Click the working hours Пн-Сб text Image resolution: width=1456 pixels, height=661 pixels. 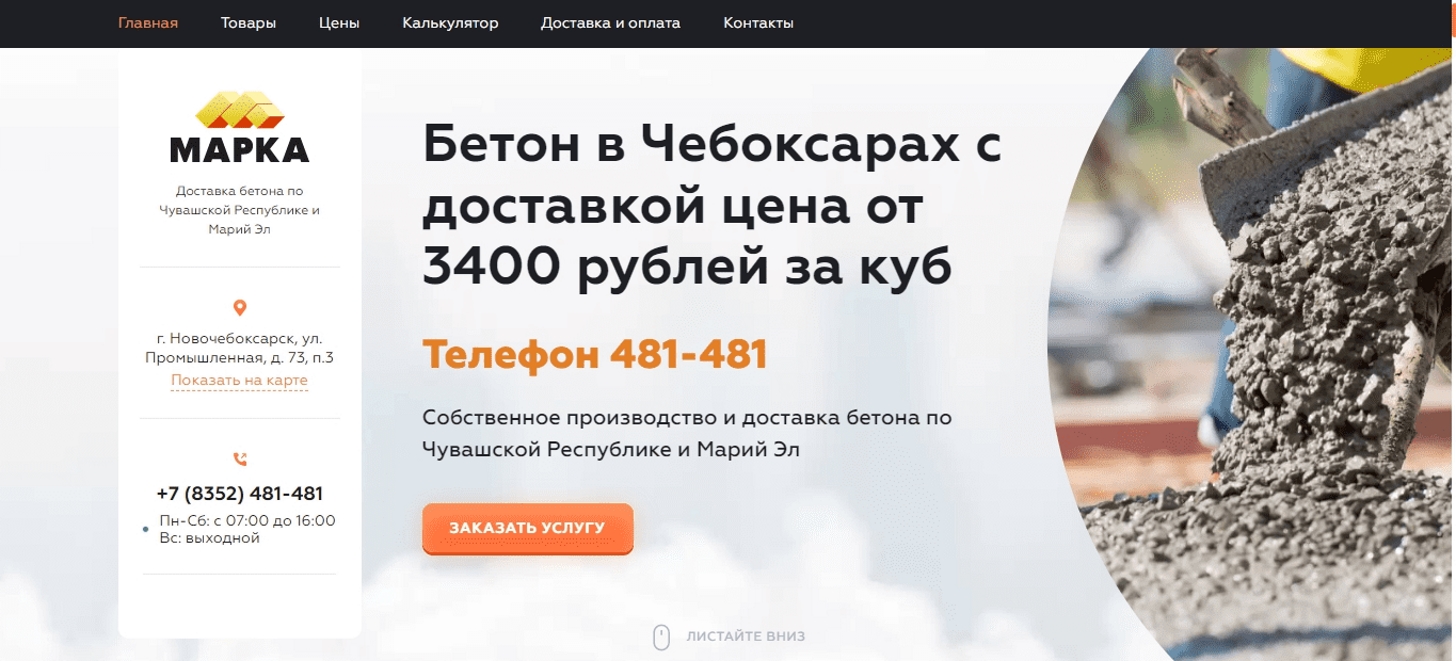tap(247, 529)
